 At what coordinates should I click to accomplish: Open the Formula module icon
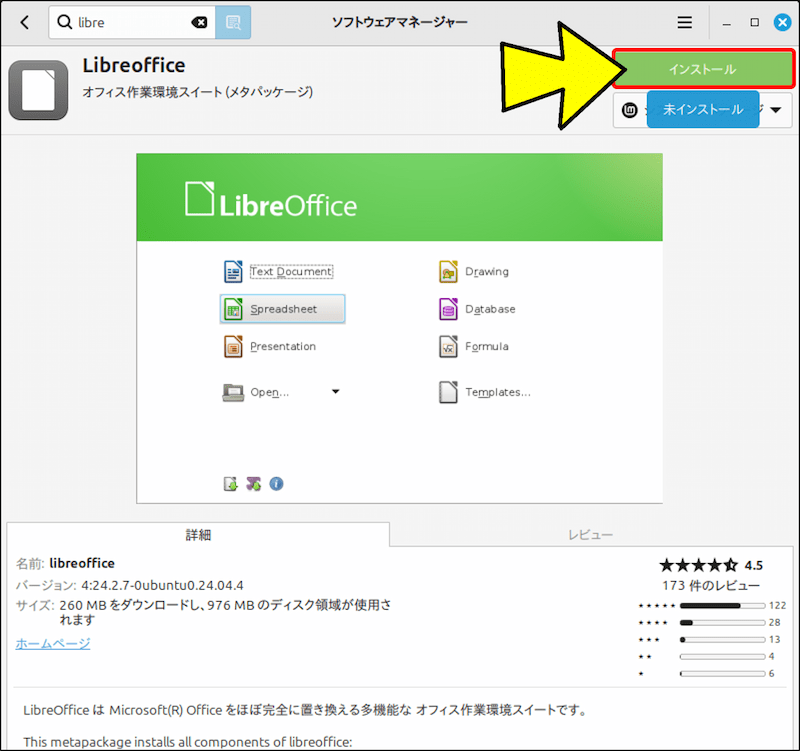pyautogui.click(x=446, y=346)
